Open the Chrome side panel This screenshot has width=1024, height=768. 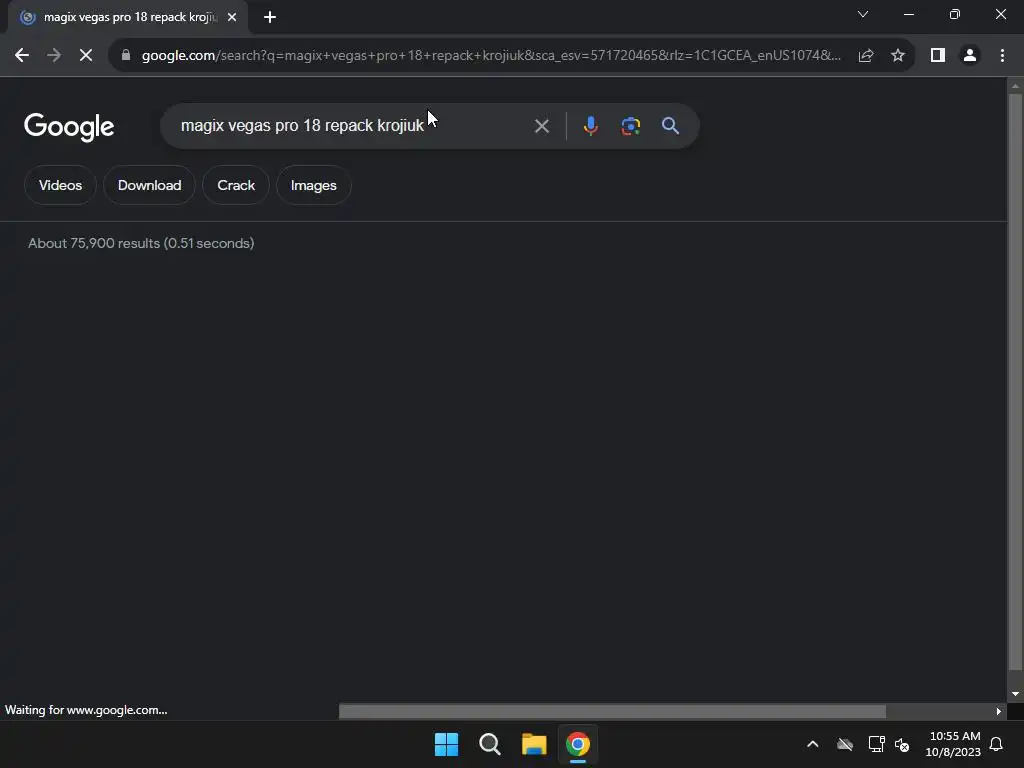pos(938,56)
